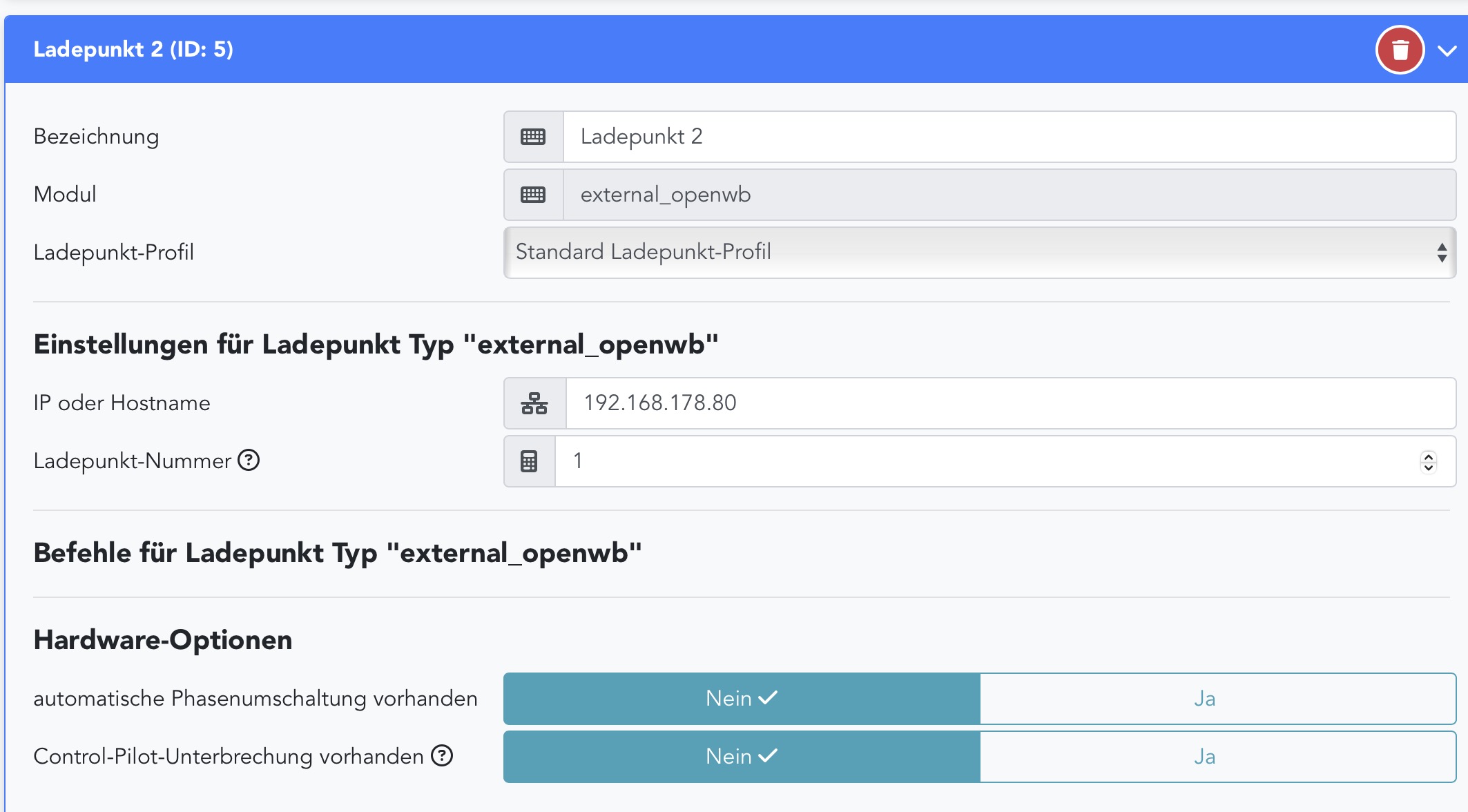Click the keyboard icon beside Modul

533,195
